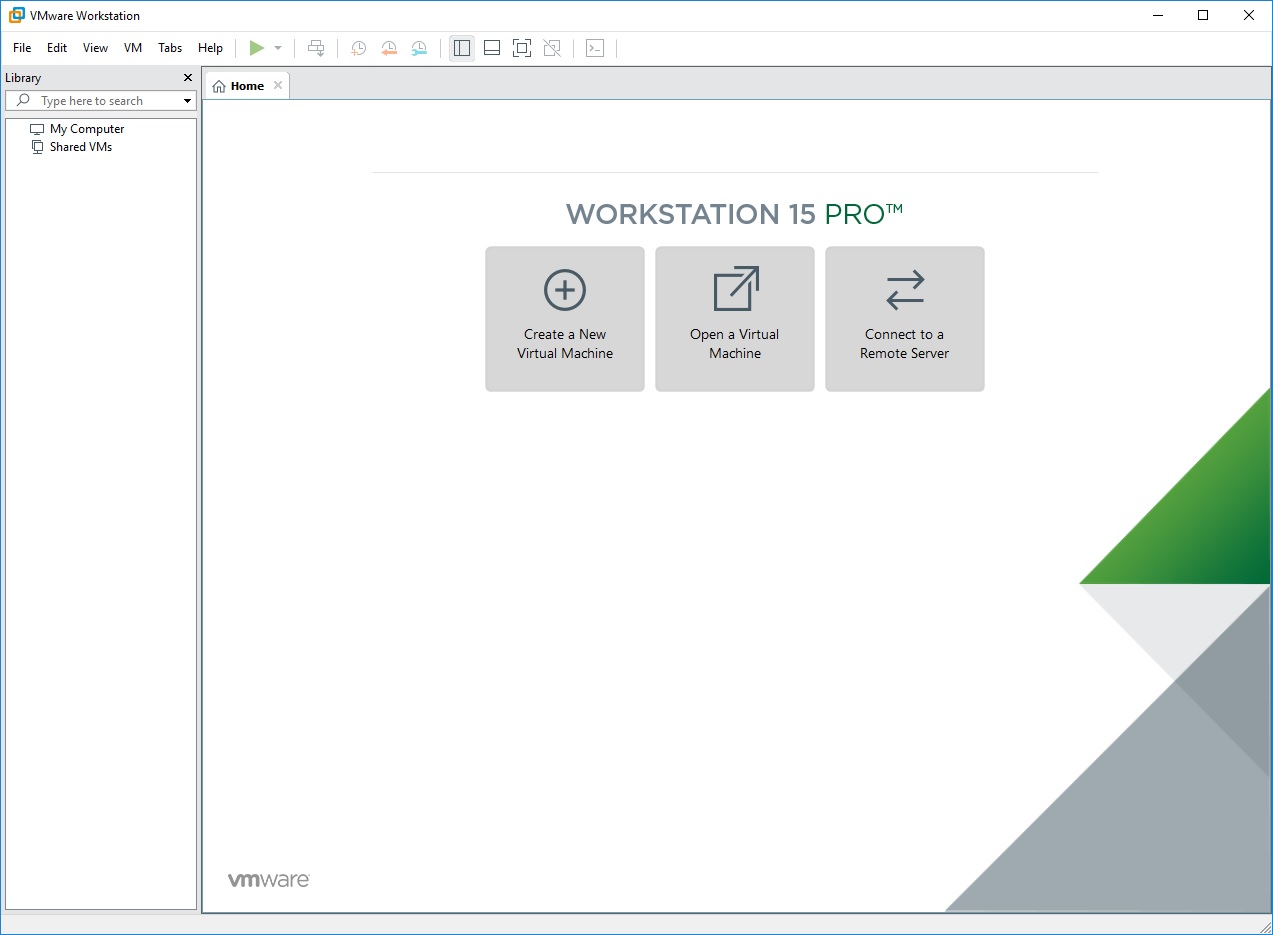Close the Library panel
This screenshot has height=935, width=1273.
(188, 77)
